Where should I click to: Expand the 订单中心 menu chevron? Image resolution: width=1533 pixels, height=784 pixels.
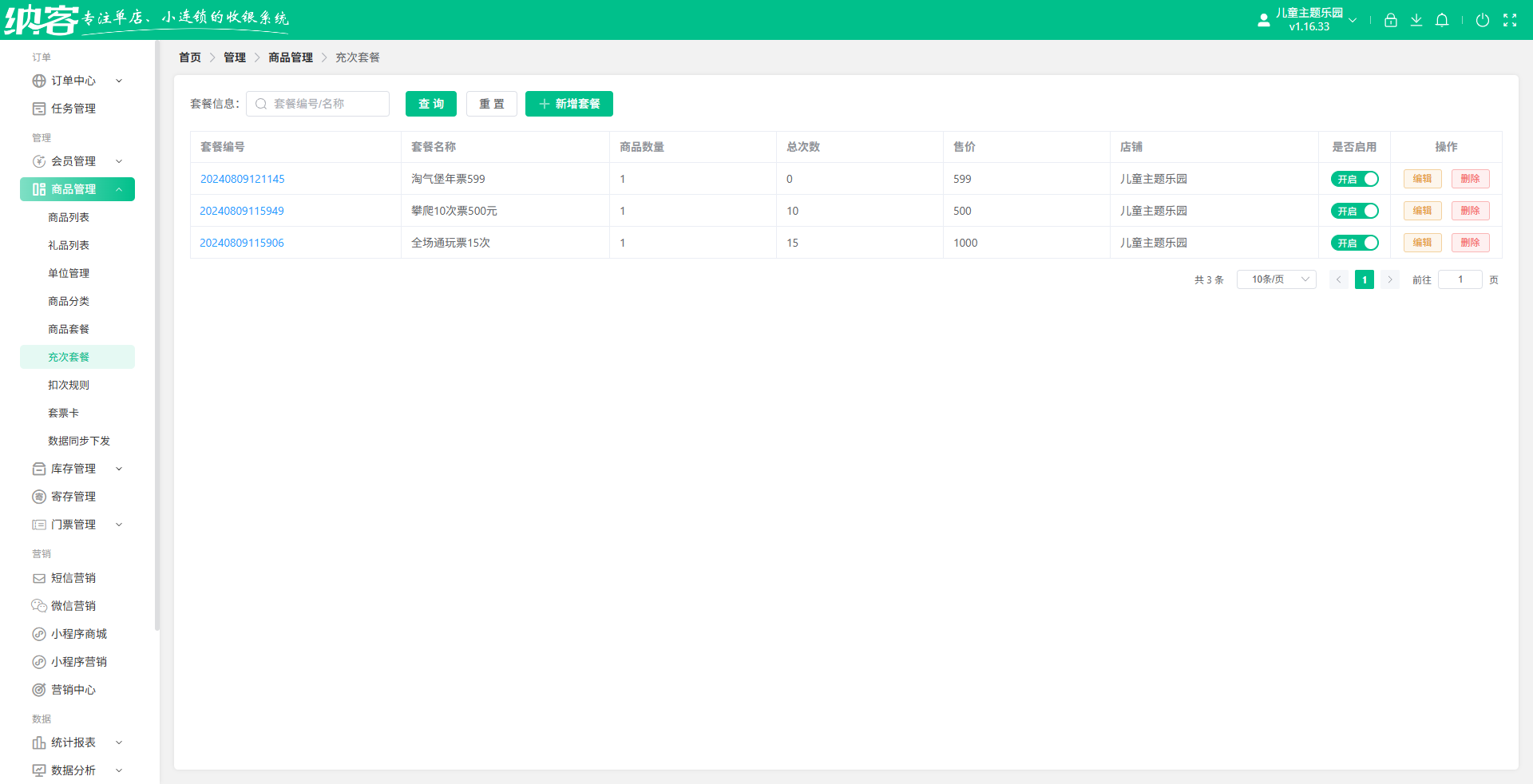tap(119, 81)
